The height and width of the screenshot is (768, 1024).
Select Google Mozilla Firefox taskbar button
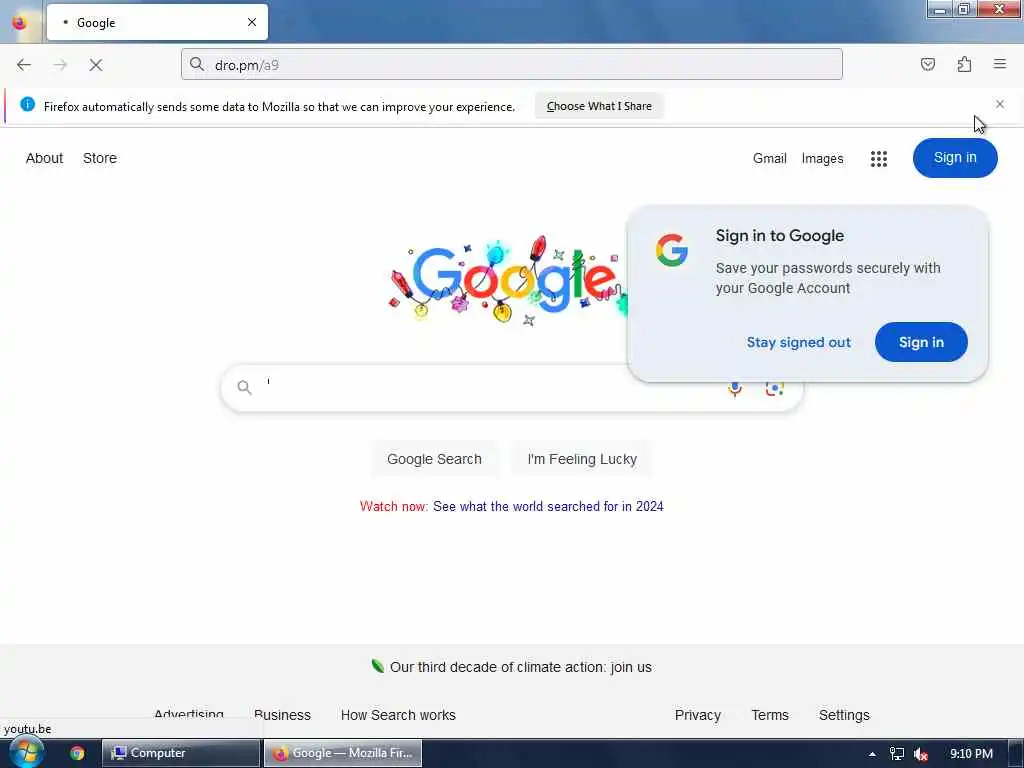pos(343,753)
